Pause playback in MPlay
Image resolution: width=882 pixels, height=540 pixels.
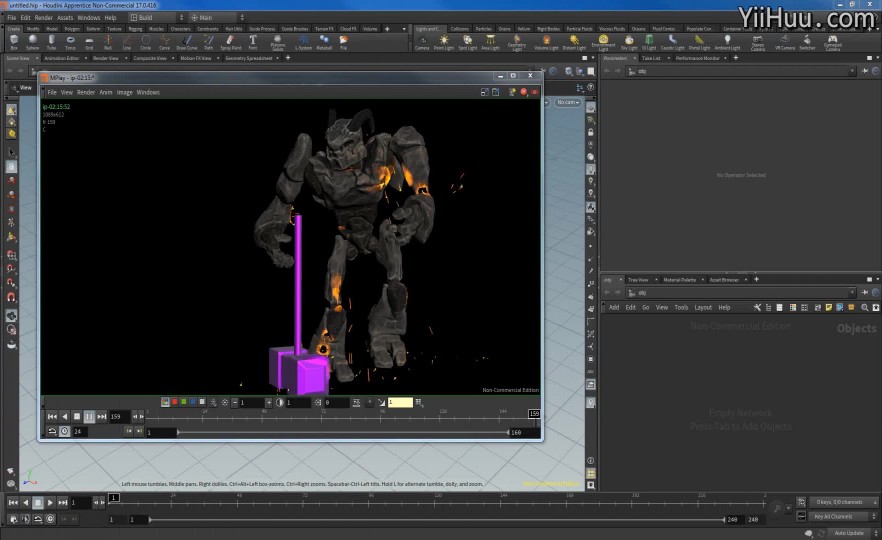89,416
